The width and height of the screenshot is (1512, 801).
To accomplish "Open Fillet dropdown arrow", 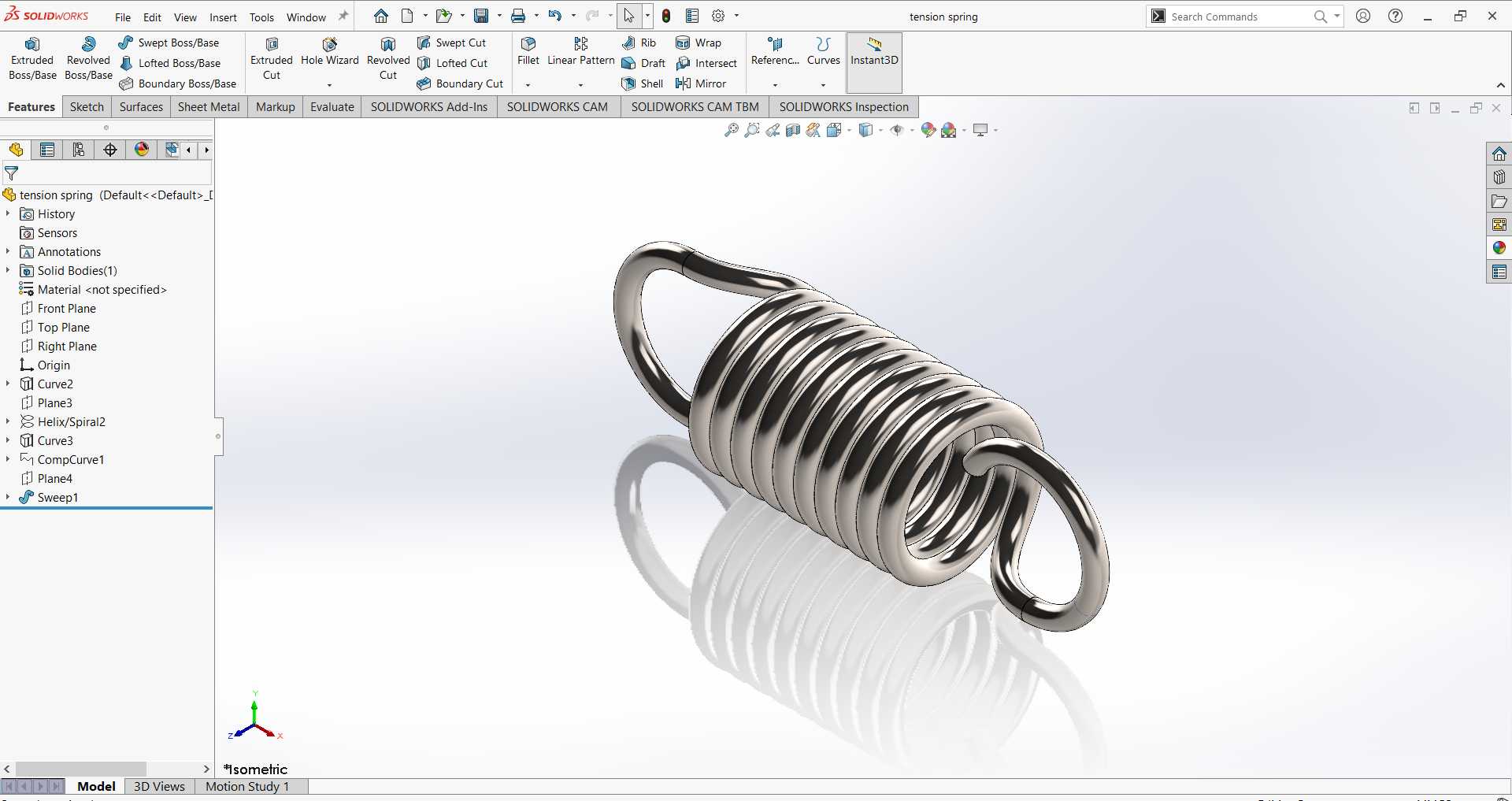I will point(528,84).
